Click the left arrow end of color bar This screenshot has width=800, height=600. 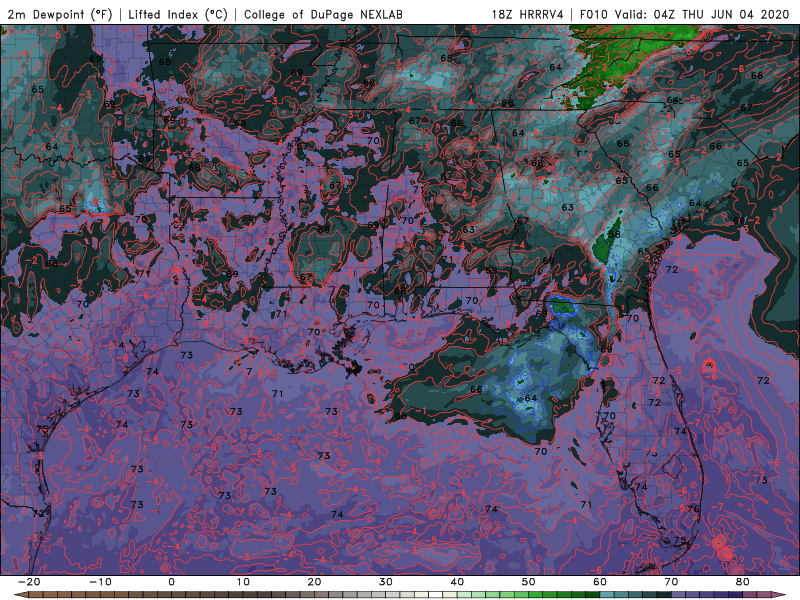point(19,595)
